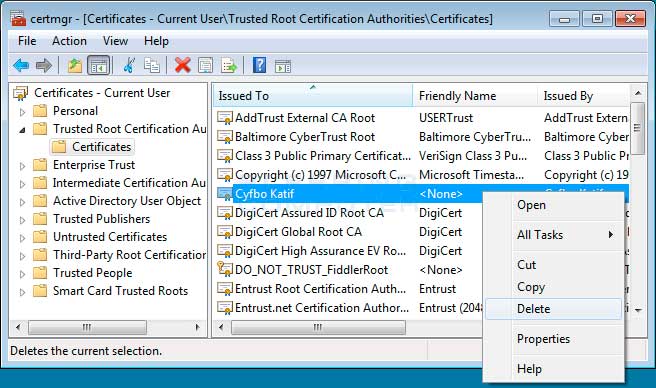Viewport: 656px width, 388px height.
Task: Open the File menu
Action: (27, 41)
